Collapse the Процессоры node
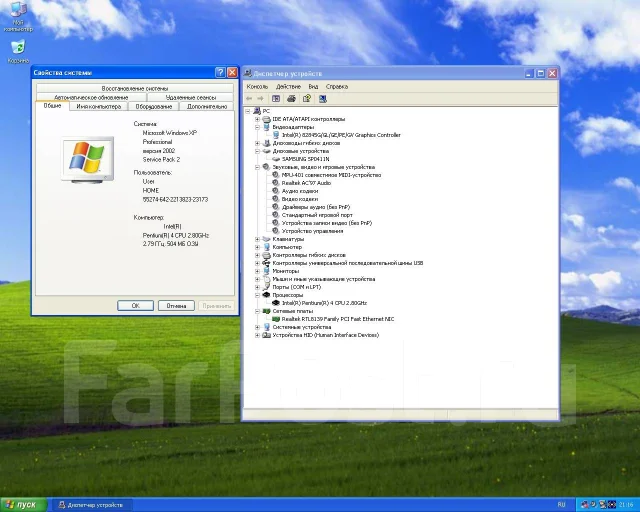The image size is (640, 512). pyautogui.click(x=258, y=295)
